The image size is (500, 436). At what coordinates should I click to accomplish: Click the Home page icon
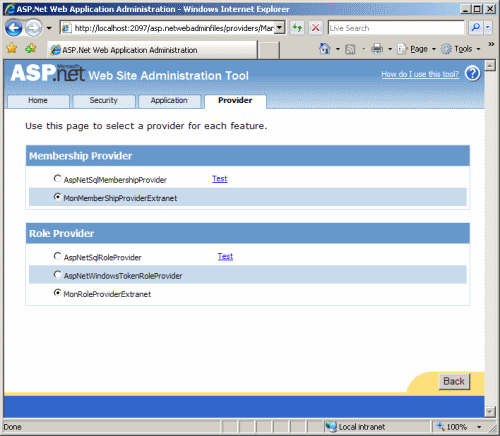(325, 49)
